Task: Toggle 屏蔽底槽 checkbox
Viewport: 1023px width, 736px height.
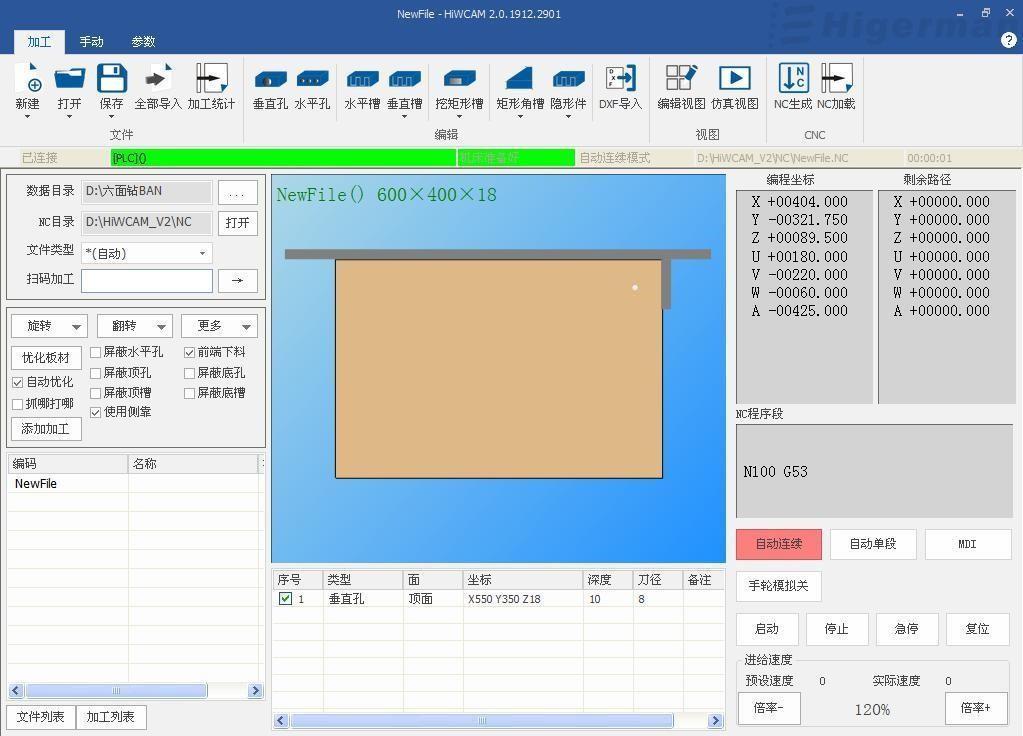Action: click(189, 393)
